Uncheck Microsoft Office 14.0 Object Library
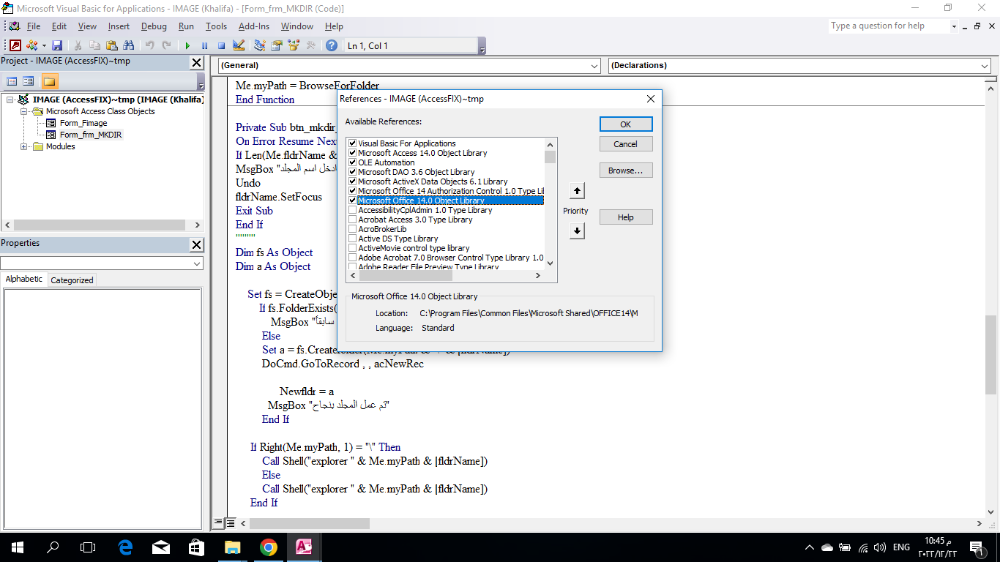 pos(352,200)
